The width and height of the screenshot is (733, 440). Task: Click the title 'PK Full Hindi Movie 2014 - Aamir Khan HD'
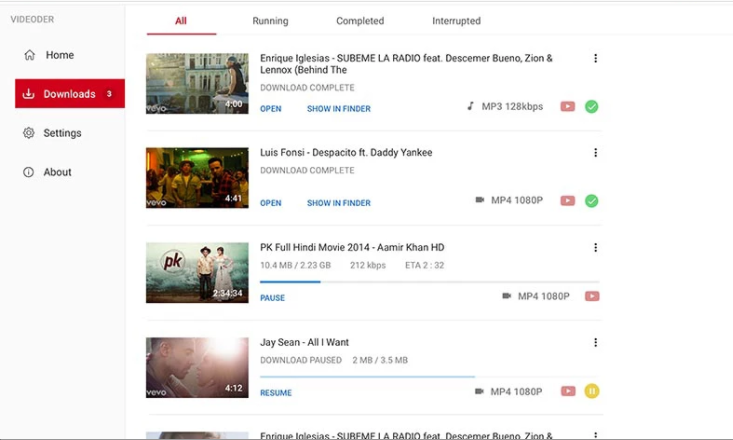tap(352, 247)
